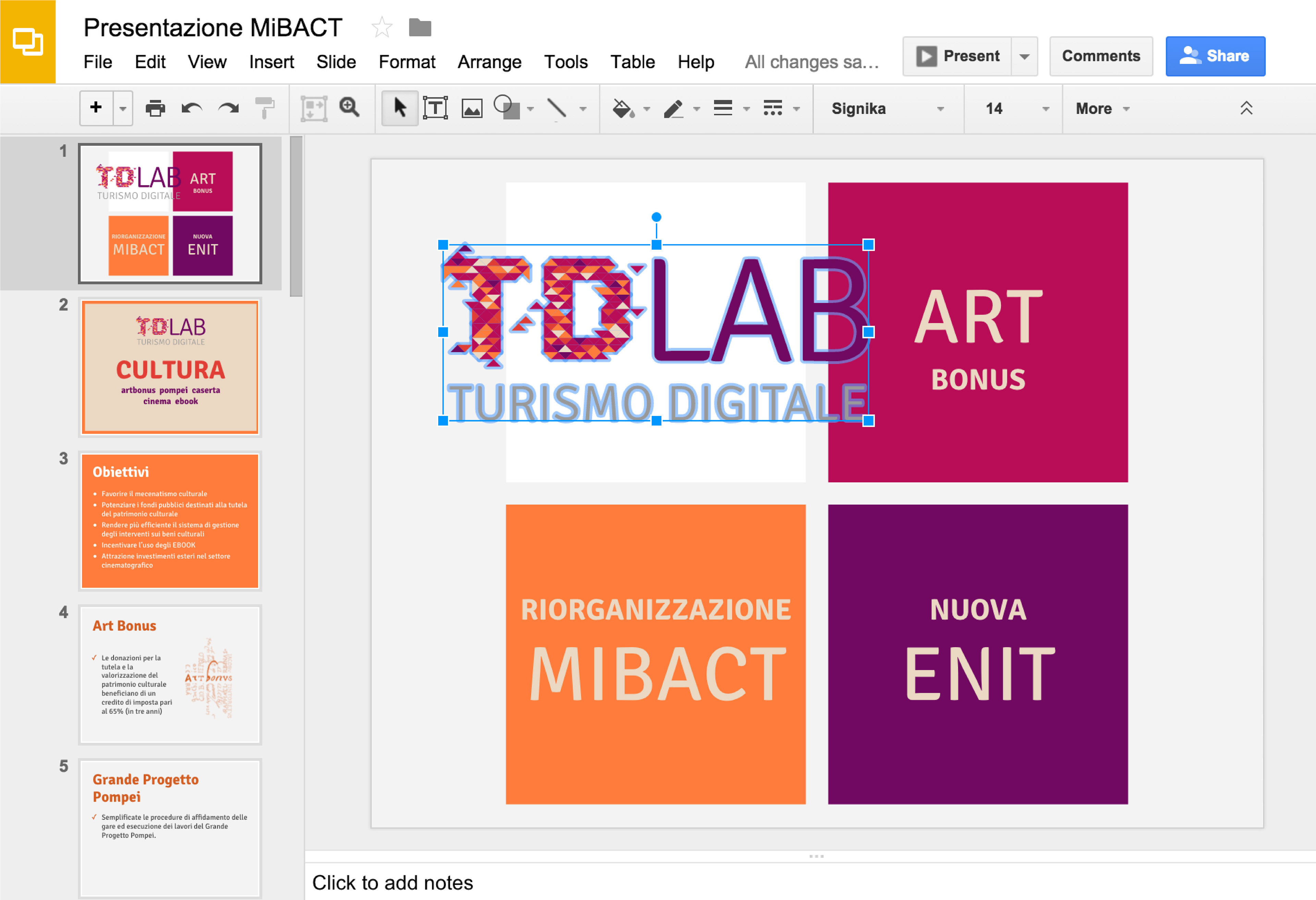The height and width of the screenshot is (900, 1316).
Task: Click the Insert image icon
Action: (472, 108)
